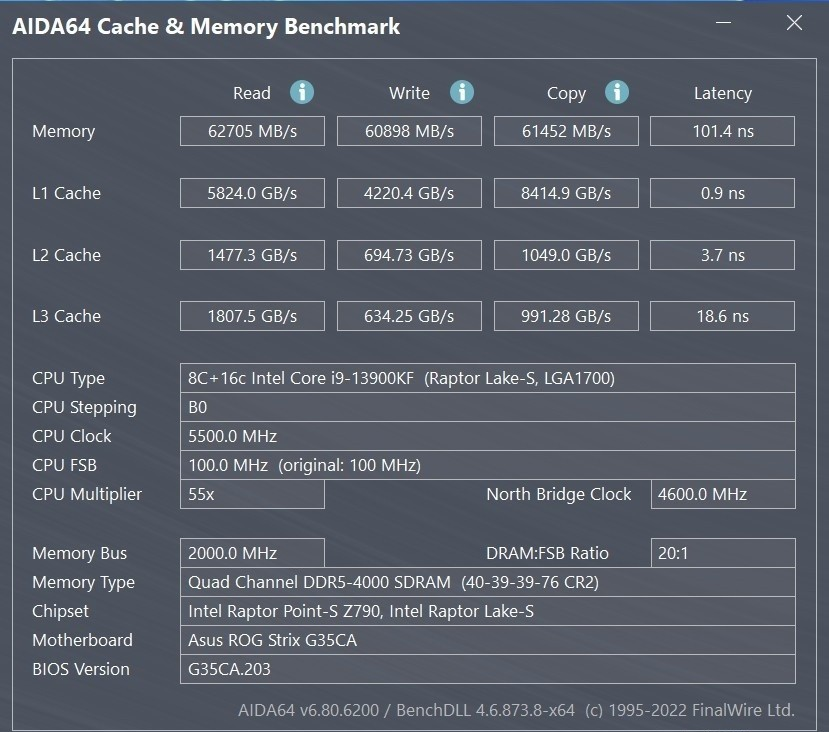Click the info icon next to Read

pyautogui.click(x=302, y=93)
